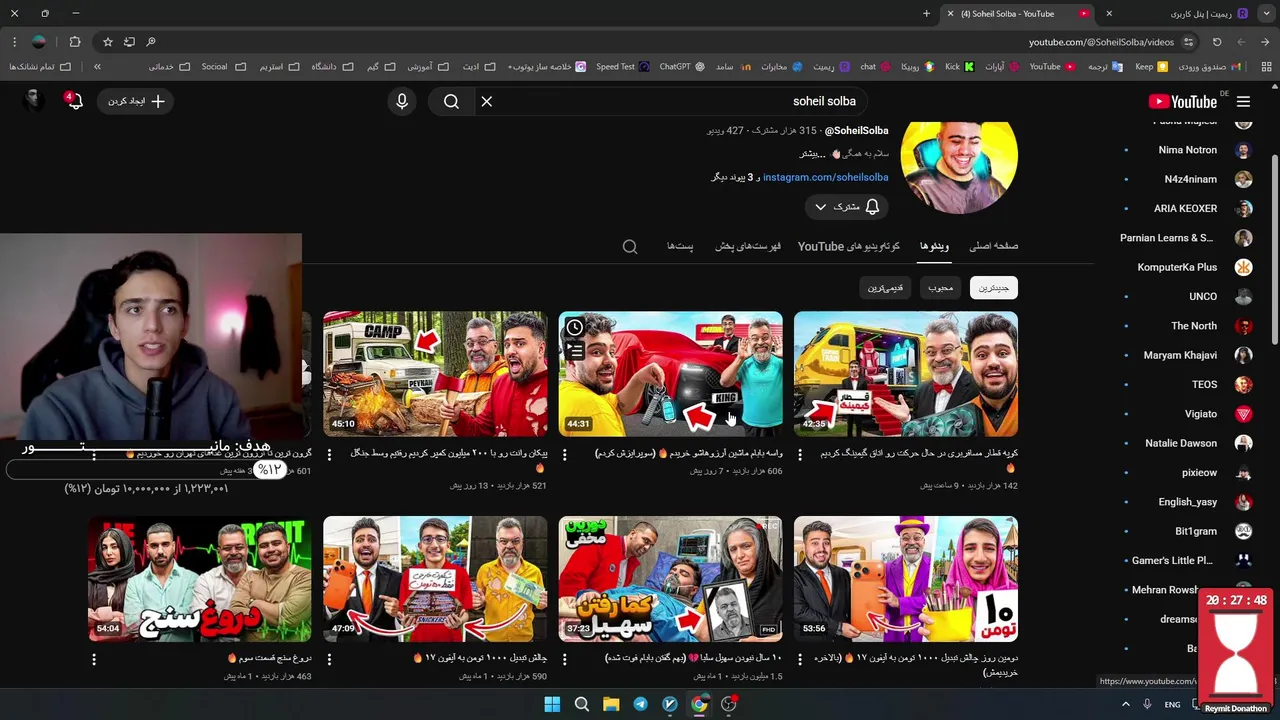
Task: Open the browser three-dot menu
Action: click(14, 42)
